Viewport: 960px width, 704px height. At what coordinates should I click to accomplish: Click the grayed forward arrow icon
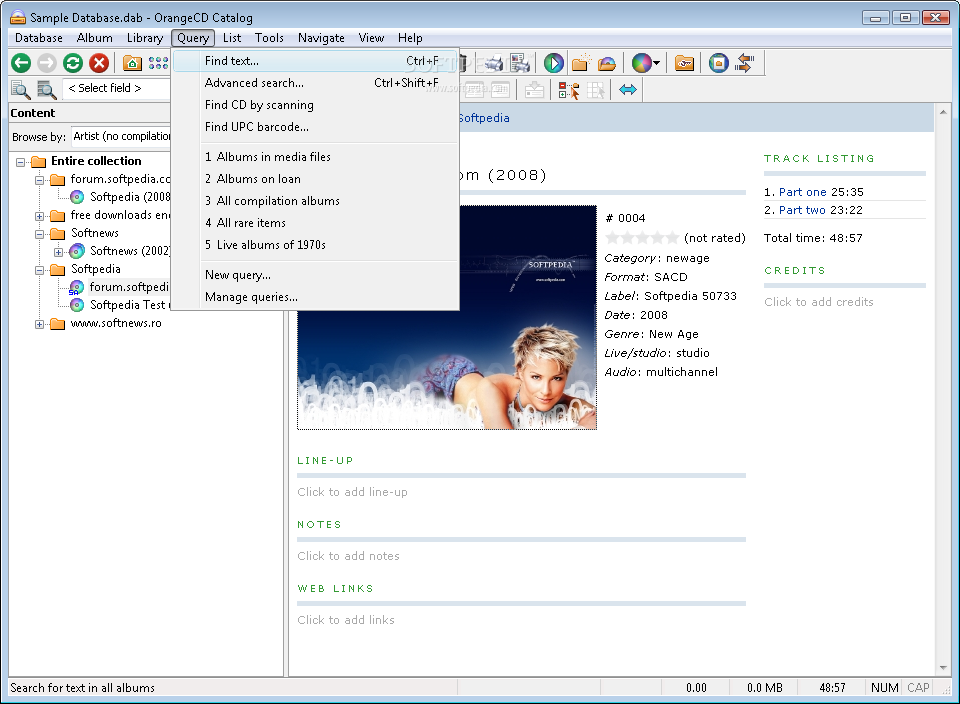tap(47, 63)
